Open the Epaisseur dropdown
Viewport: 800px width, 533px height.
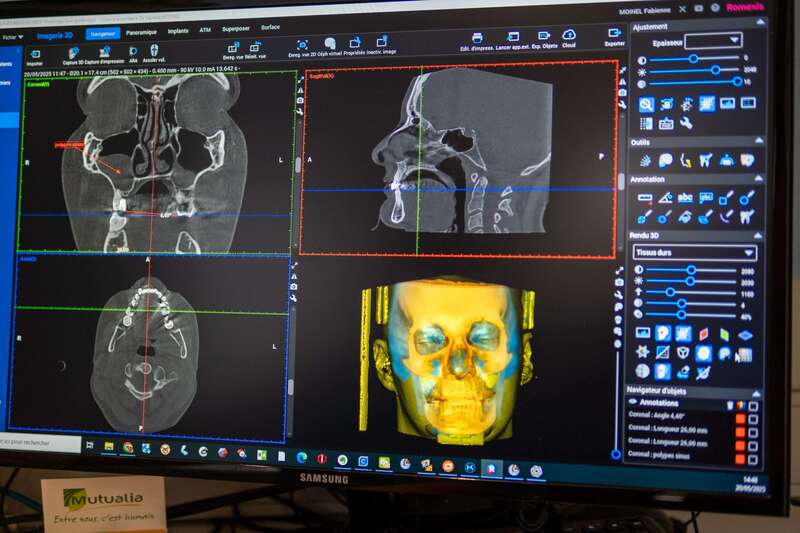point(713,41)
